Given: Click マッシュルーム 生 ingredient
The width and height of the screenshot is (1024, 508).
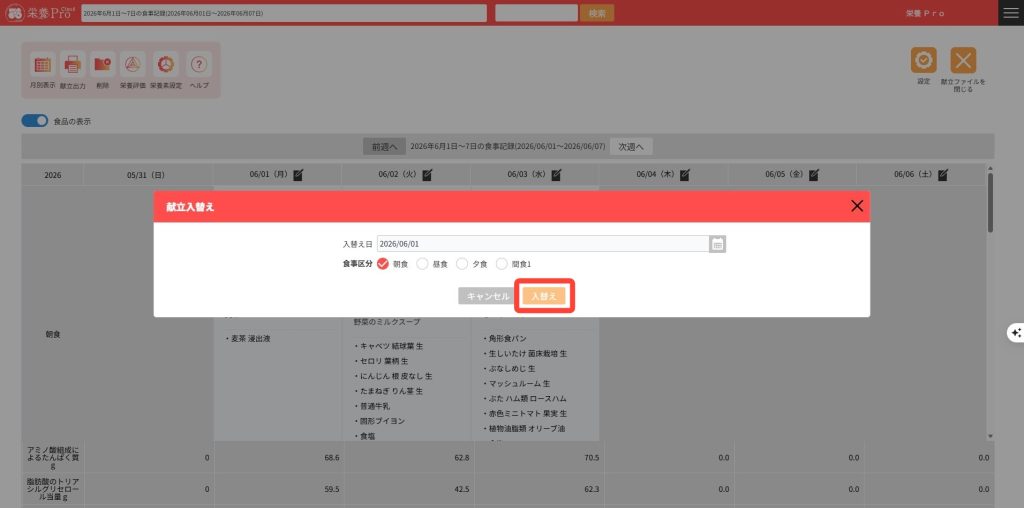Looking at the screenshot, I should coord(517,383).
